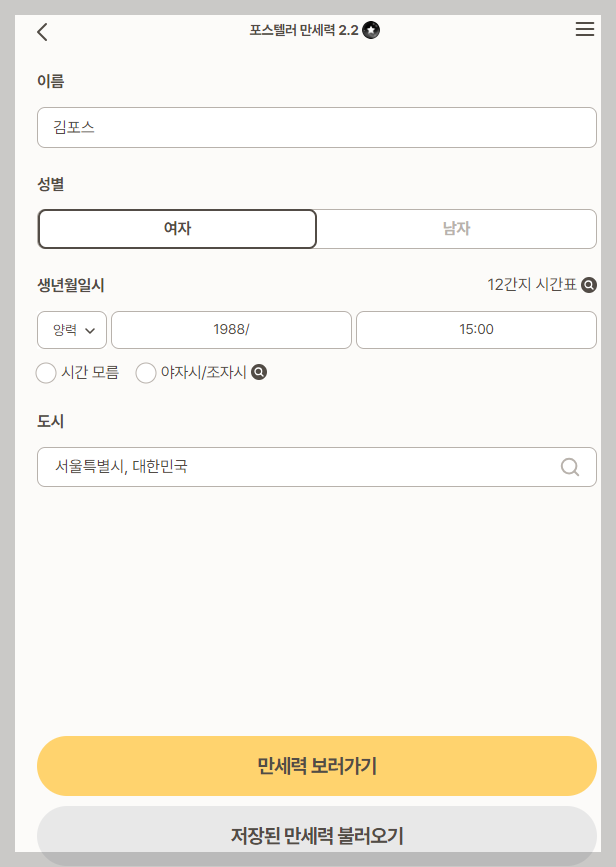Open the 양력 calendar type dropdown
This screenshot has width=616, height=867.
(71, 329)
